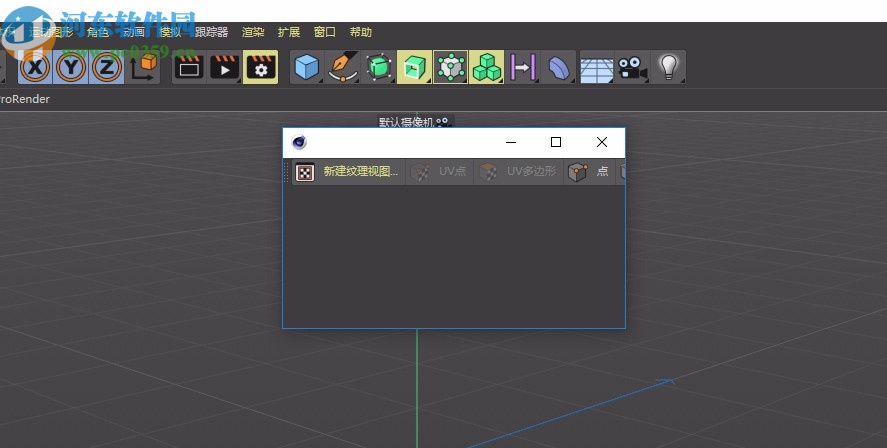Toggle the Y axis lock
Image resolution: width=887 pixels, height=448 pixels.
click(x=71, y=67)
